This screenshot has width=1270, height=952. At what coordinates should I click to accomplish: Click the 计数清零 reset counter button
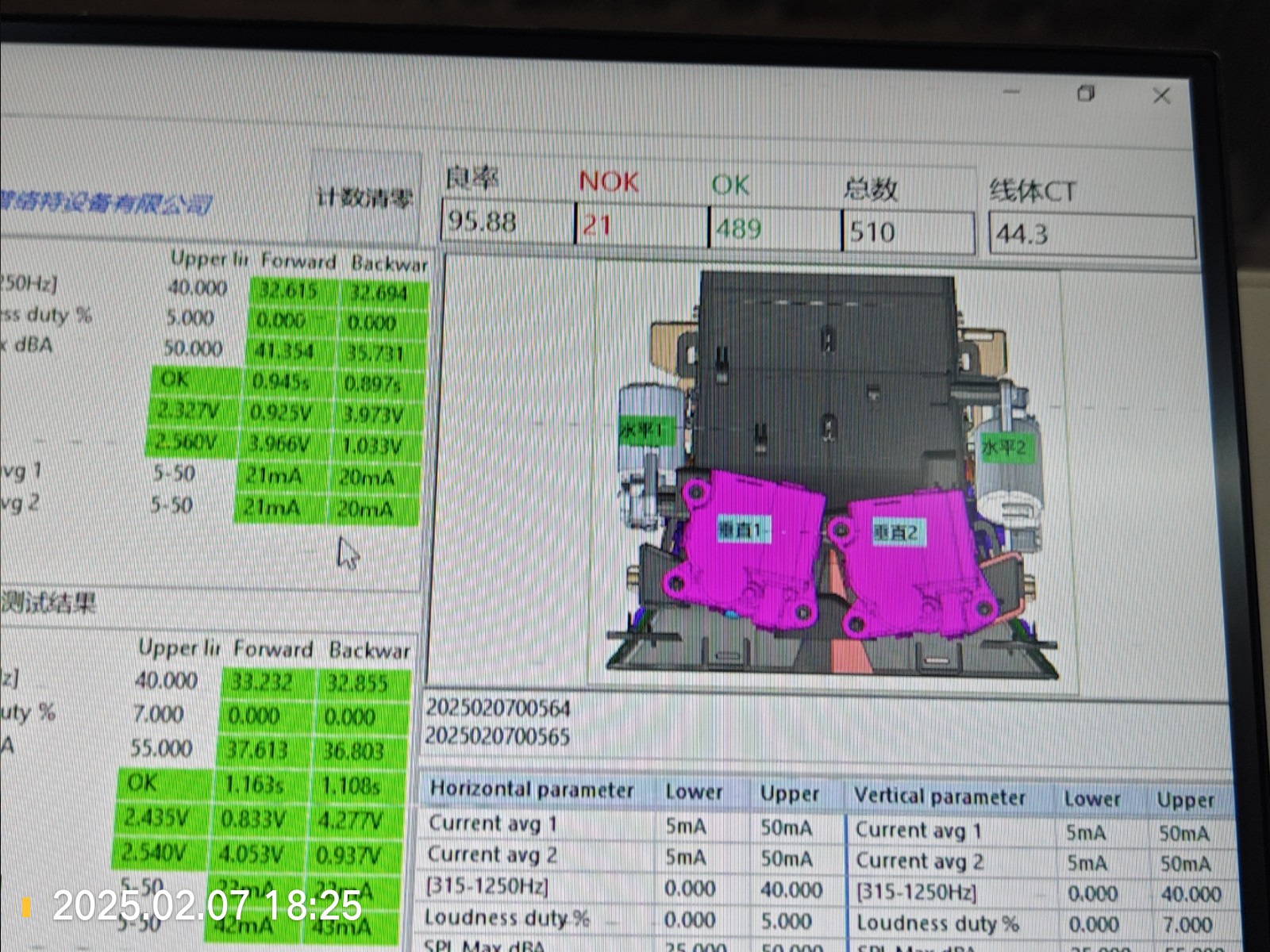[364, 197]
